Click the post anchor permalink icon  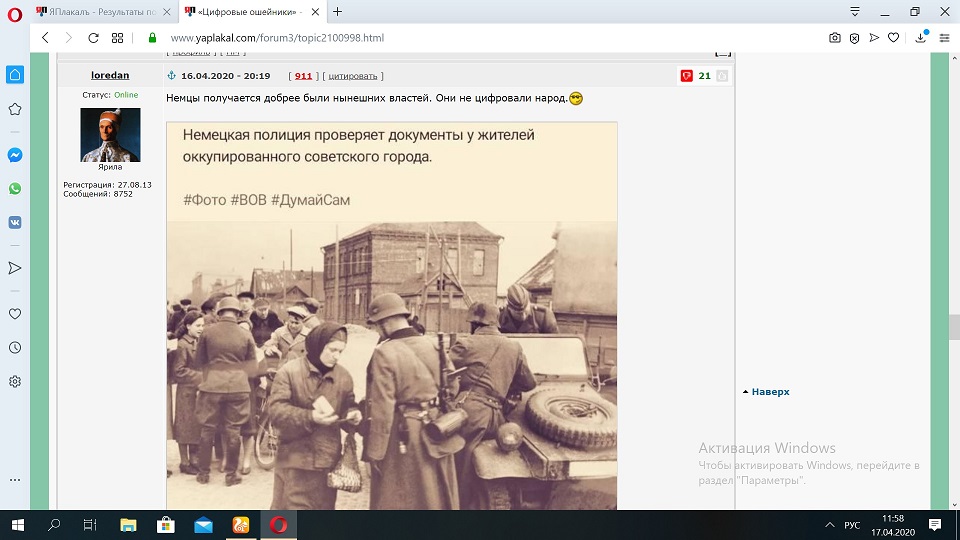(171, 75)
